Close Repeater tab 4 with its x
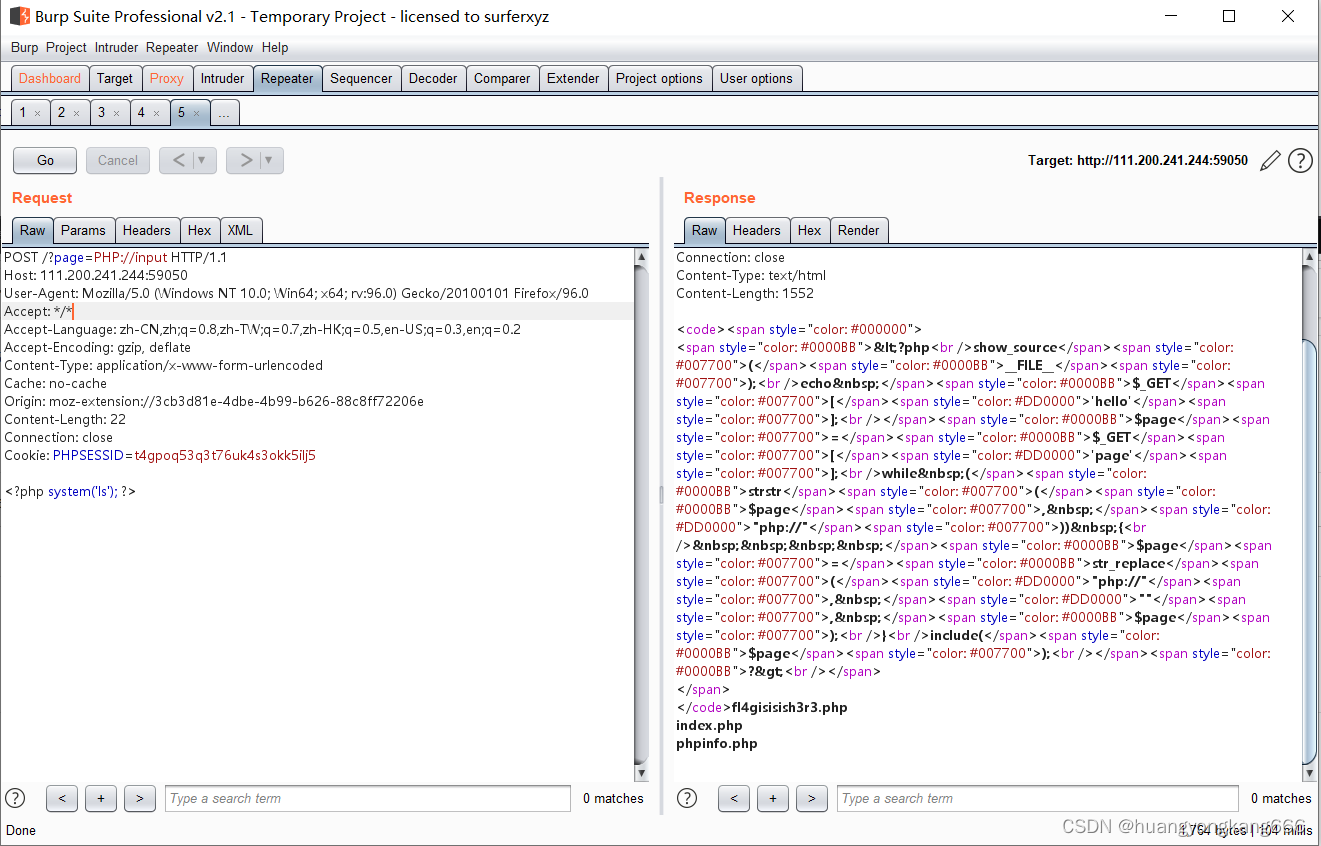The width and height of the screenshot is (1321, 846). [x=156, y=113]
